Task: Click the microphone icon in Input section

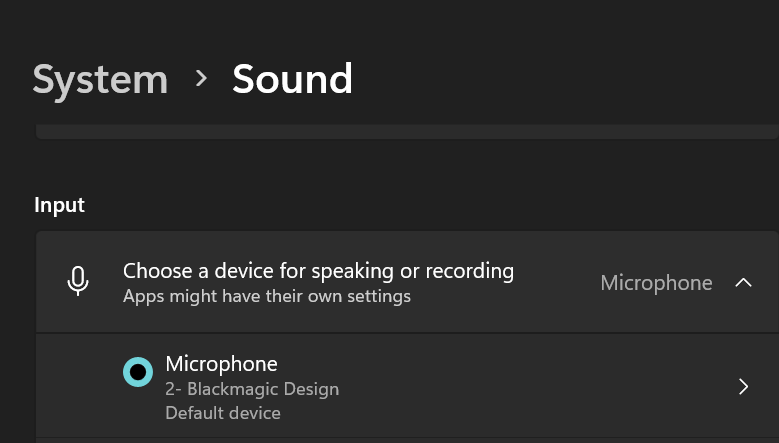Action: click(78, 281)
